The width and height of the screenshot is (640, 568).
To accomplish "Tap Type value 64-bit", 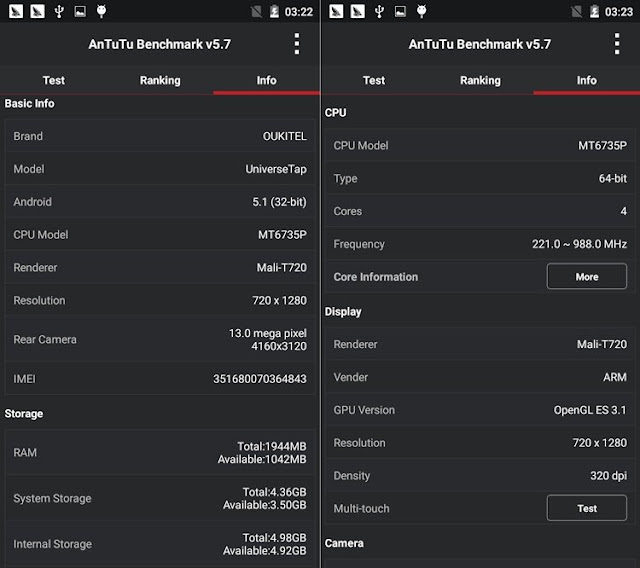I will (613, 178).
